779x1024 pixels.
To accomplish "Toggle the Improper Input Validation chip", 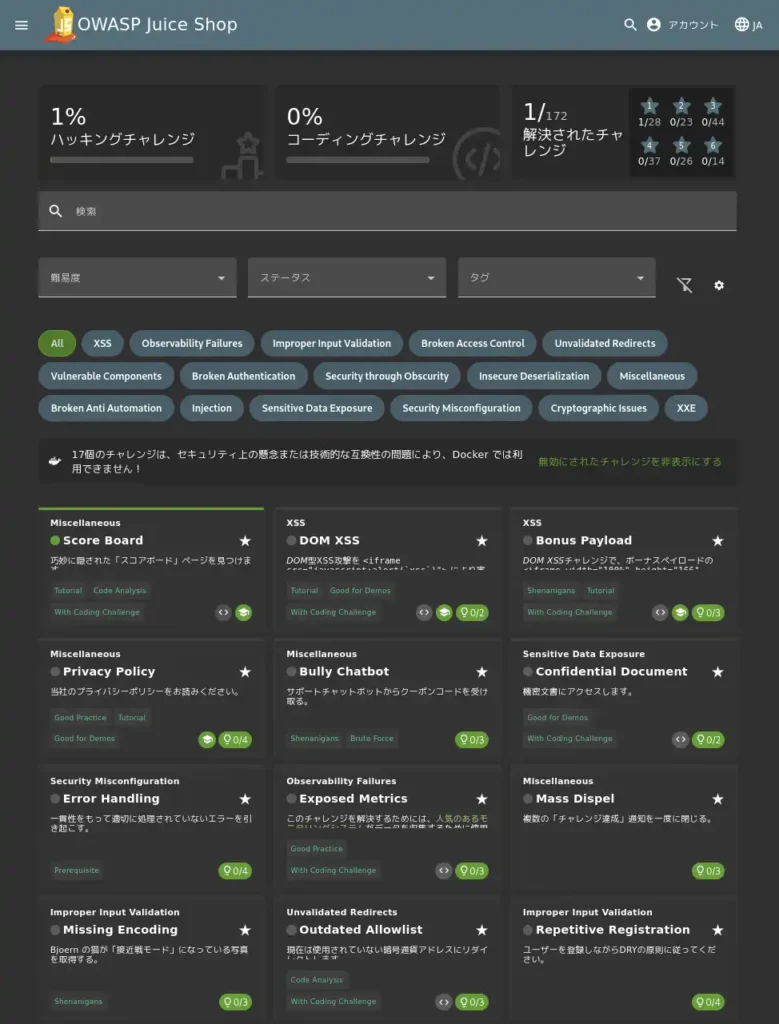I will [x=332, y=344].
